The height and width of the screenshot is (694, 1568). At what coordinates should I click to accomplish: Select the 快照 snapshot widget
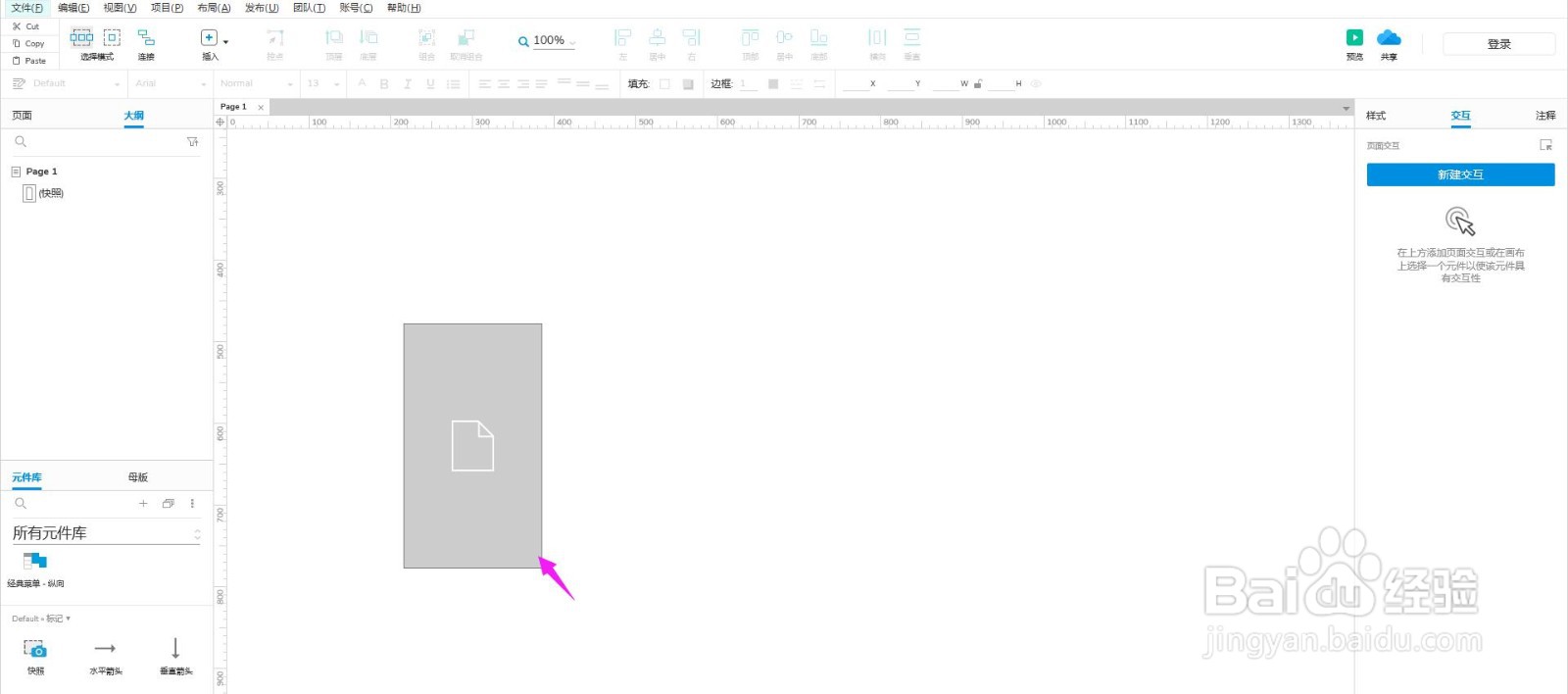pos(35,657)
